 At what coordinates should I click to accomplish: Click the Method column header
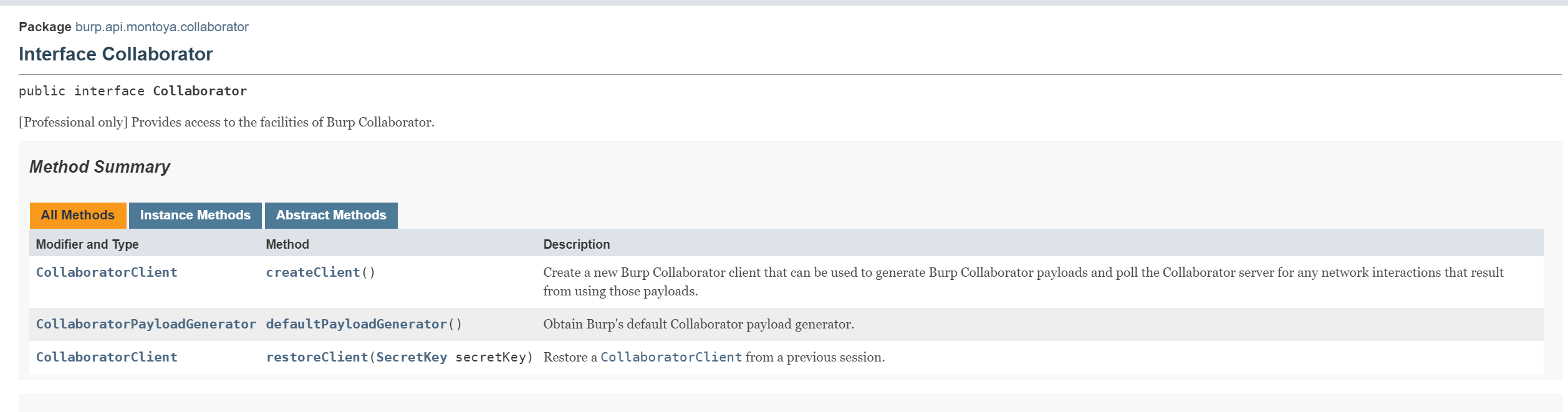pyautogui.click(x=287, y=244)
